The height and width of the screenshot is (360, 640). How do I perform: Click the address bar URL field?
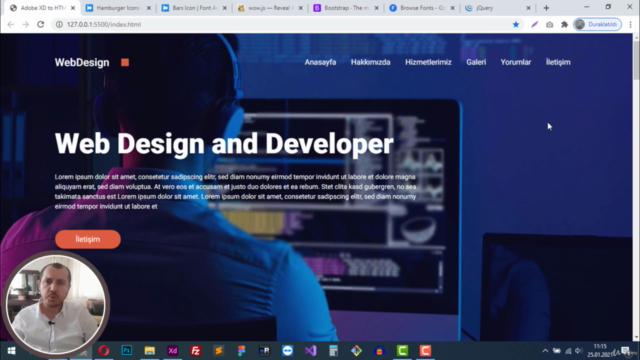click(286, 24)
